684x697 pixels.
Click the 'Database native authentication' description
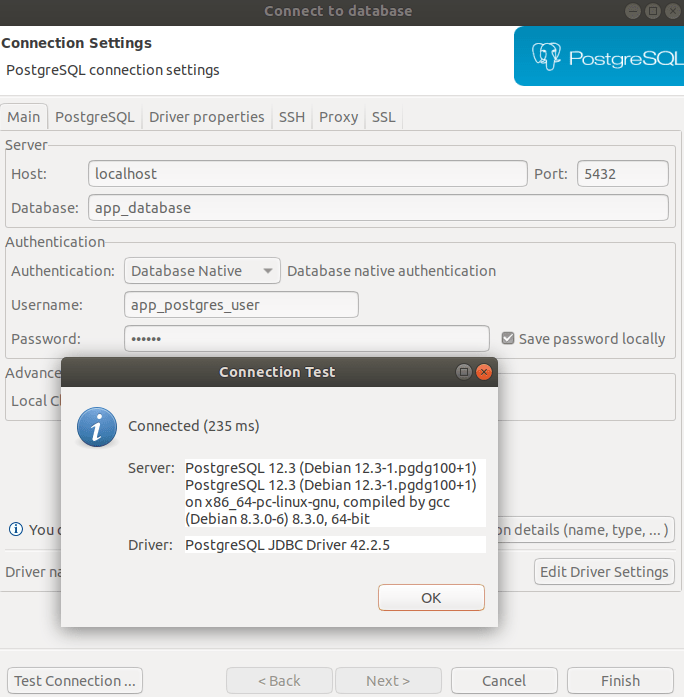pos(392,271)
